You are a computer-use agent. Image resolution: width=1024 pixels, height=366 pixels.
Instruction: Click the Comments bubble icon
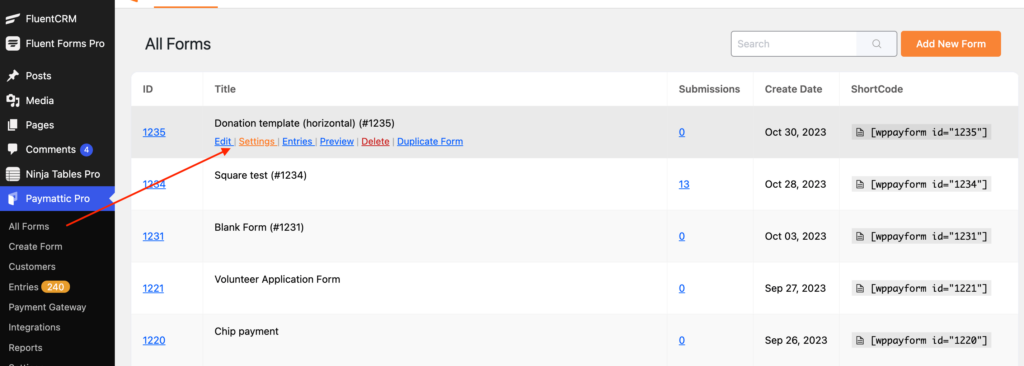click(12, 150)
